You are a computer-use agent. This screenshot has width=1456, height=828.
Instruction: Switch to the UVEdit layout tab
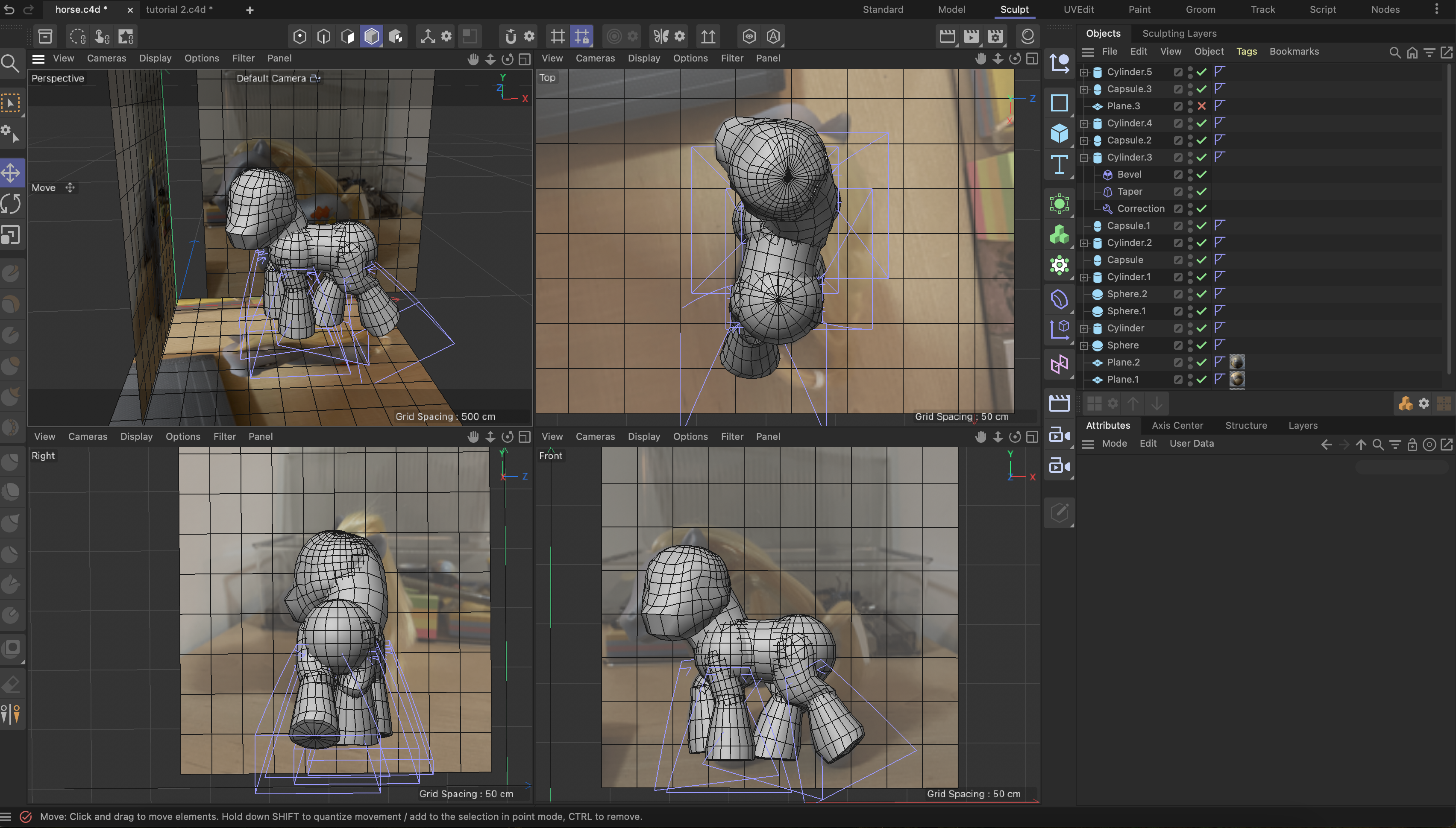(x=1079, y=10)
